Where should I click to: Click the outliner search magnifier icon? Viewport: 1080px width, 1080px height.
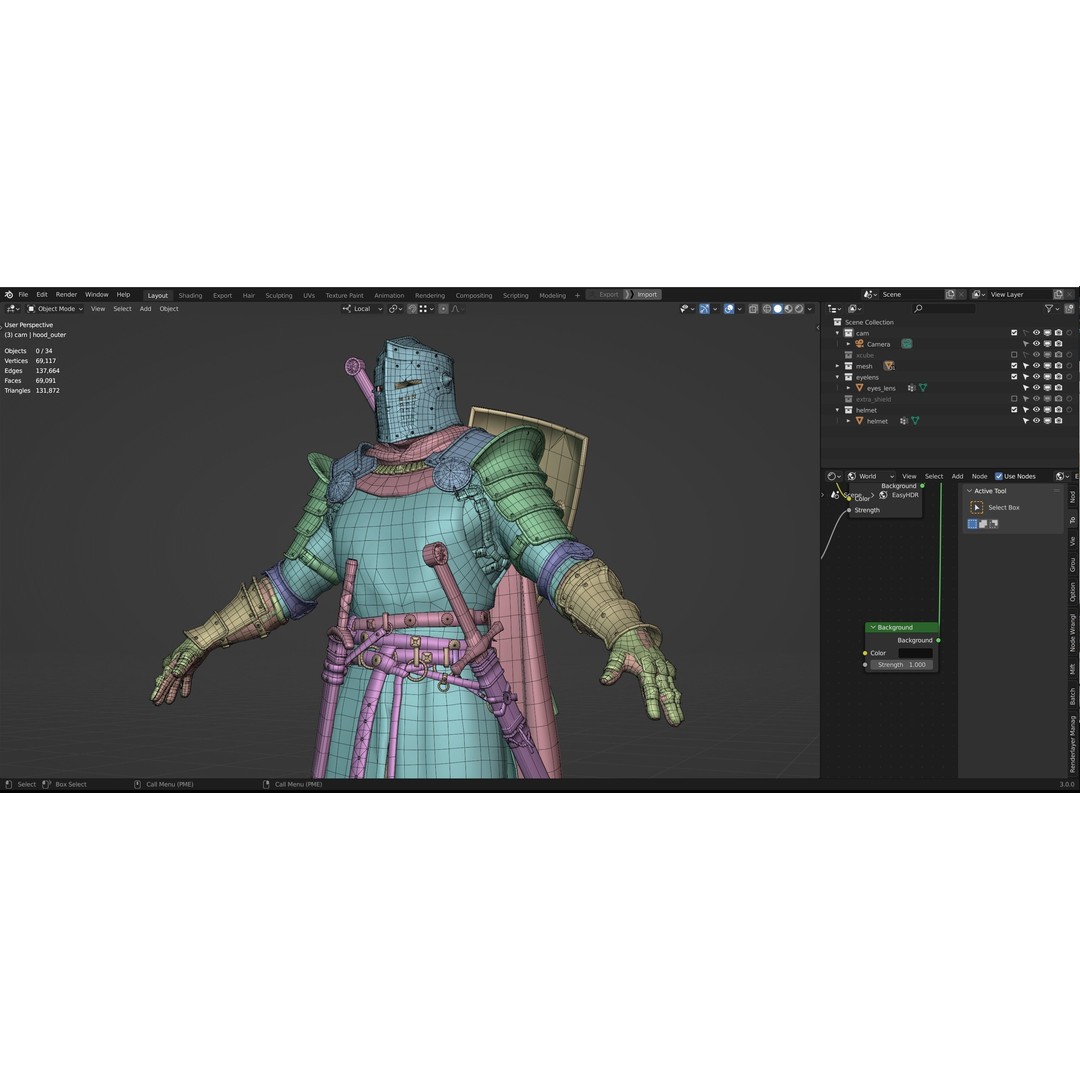(918, 309)
